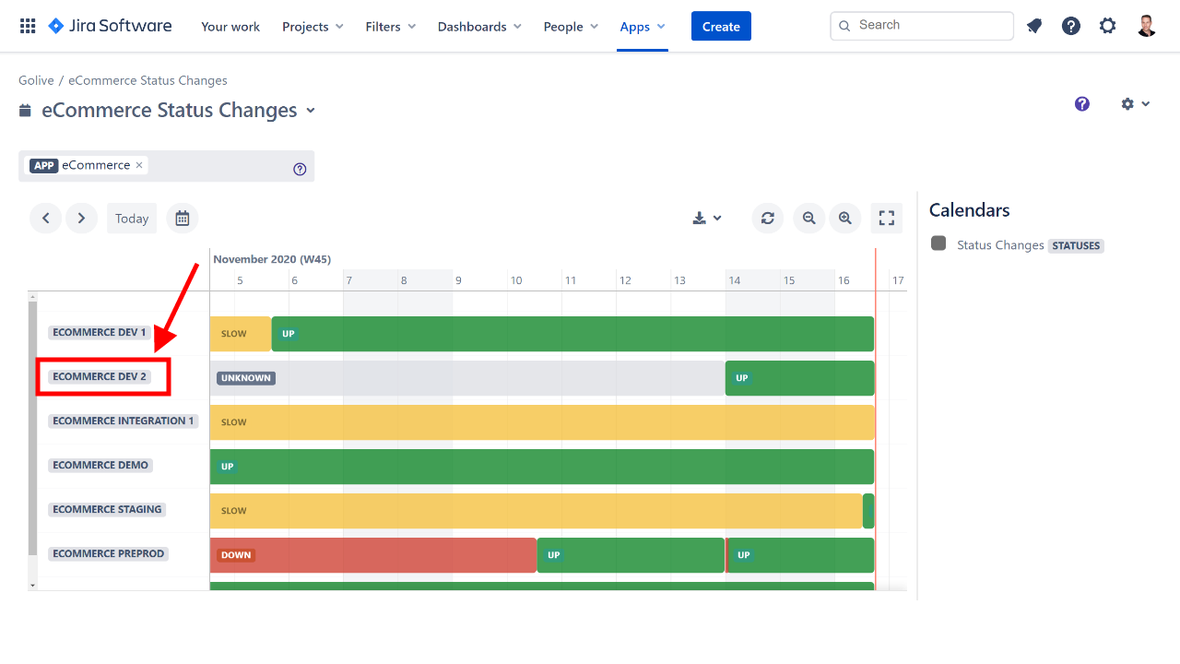Open the Jira help question mark icon
The image size is (1180, 664).
coord(1071,26)
